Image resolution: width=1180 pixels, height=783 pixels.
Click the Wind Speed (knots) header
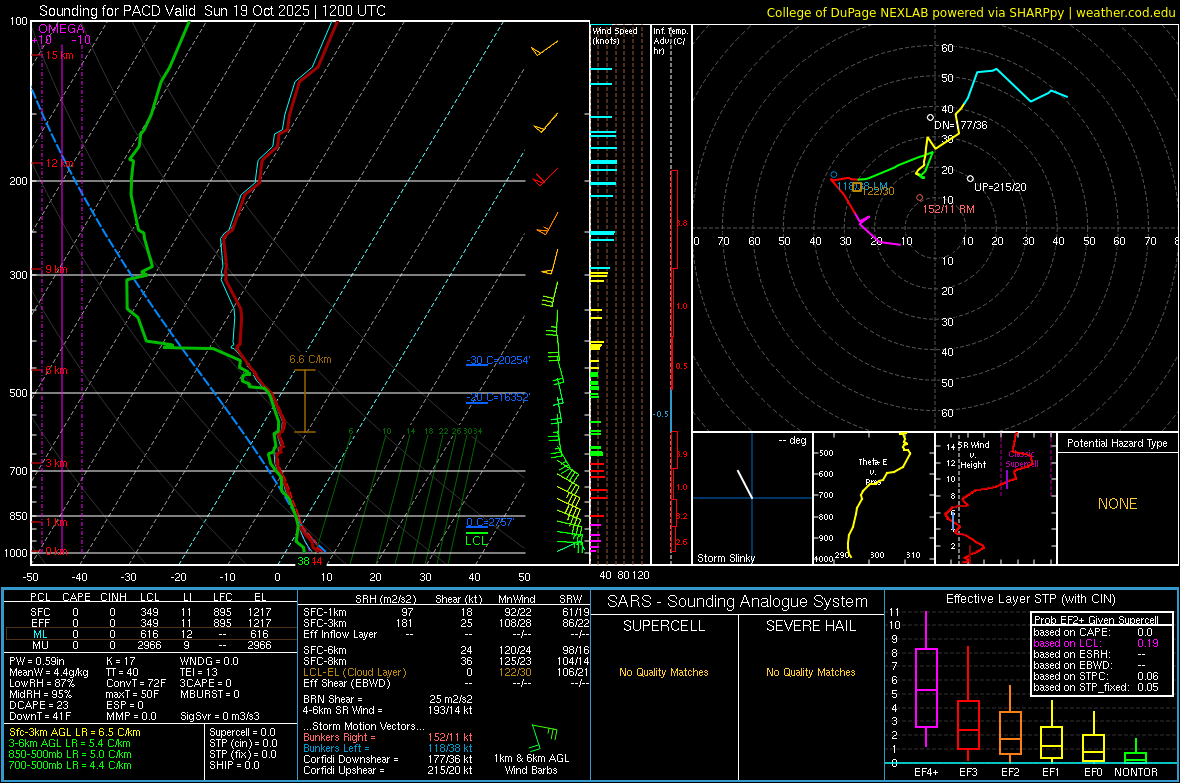coord(614,35)
